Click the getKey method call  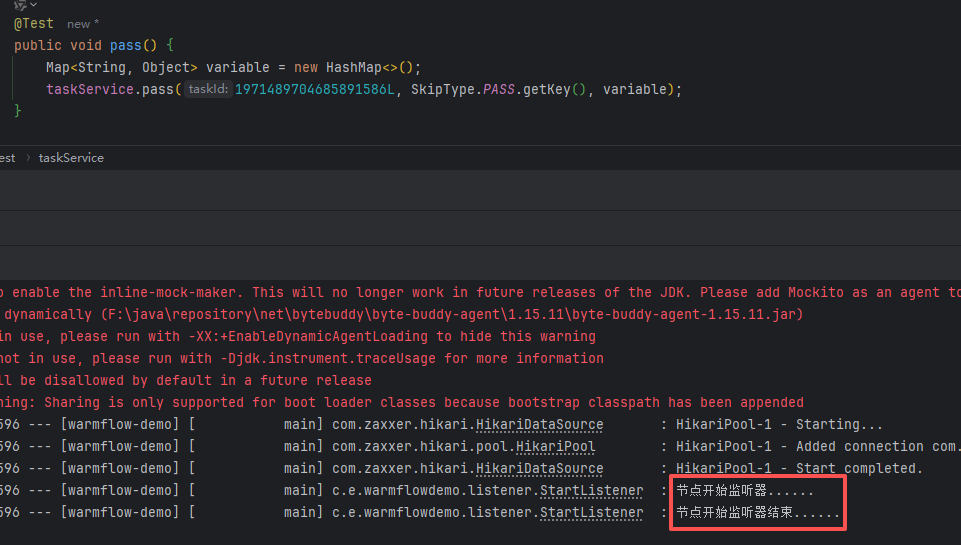pos(547,90)
